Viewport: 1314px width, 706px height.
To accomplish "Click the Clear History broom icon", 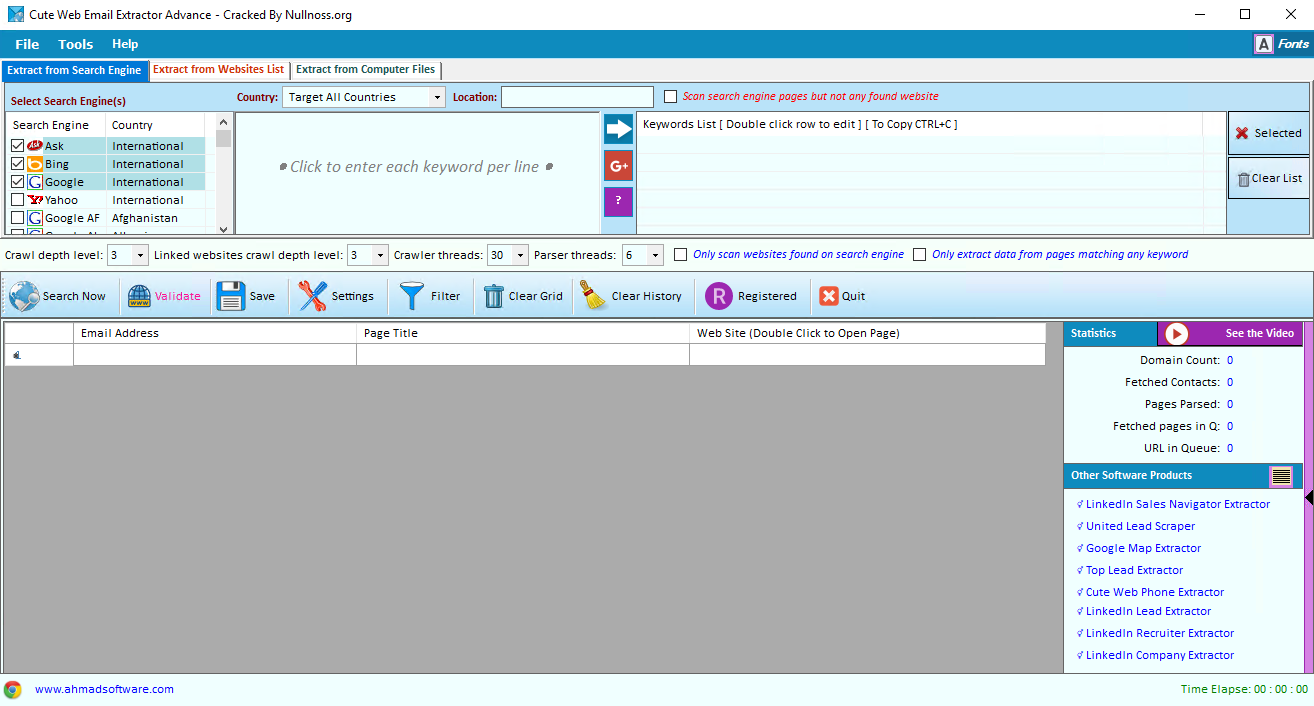I will (594, 296).
